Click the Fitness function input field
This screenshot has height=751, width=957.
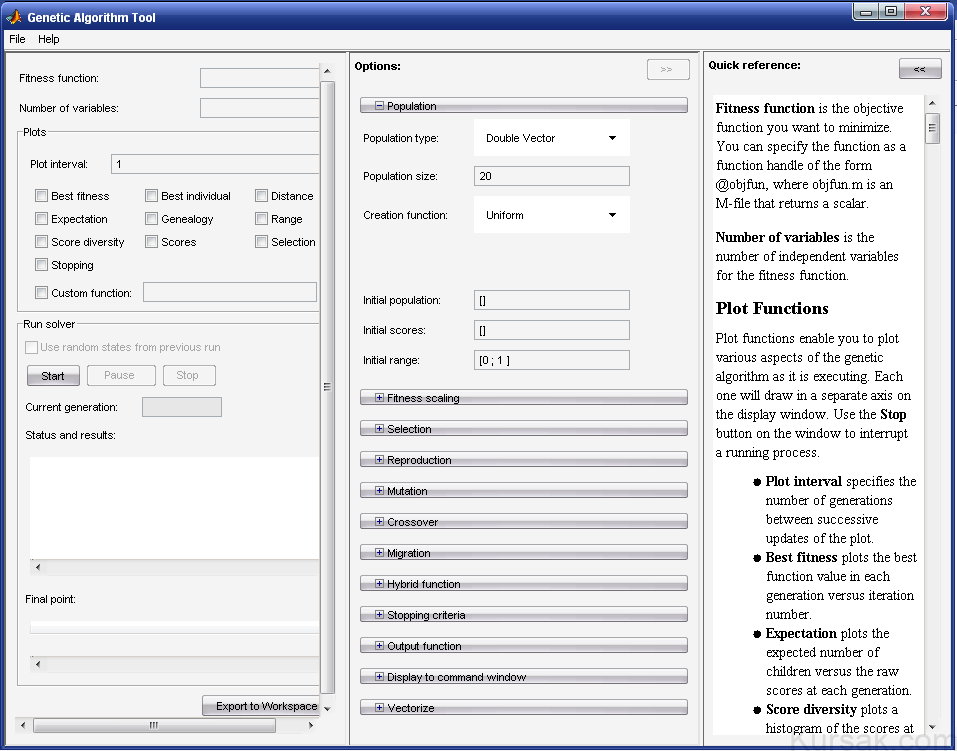259,78
